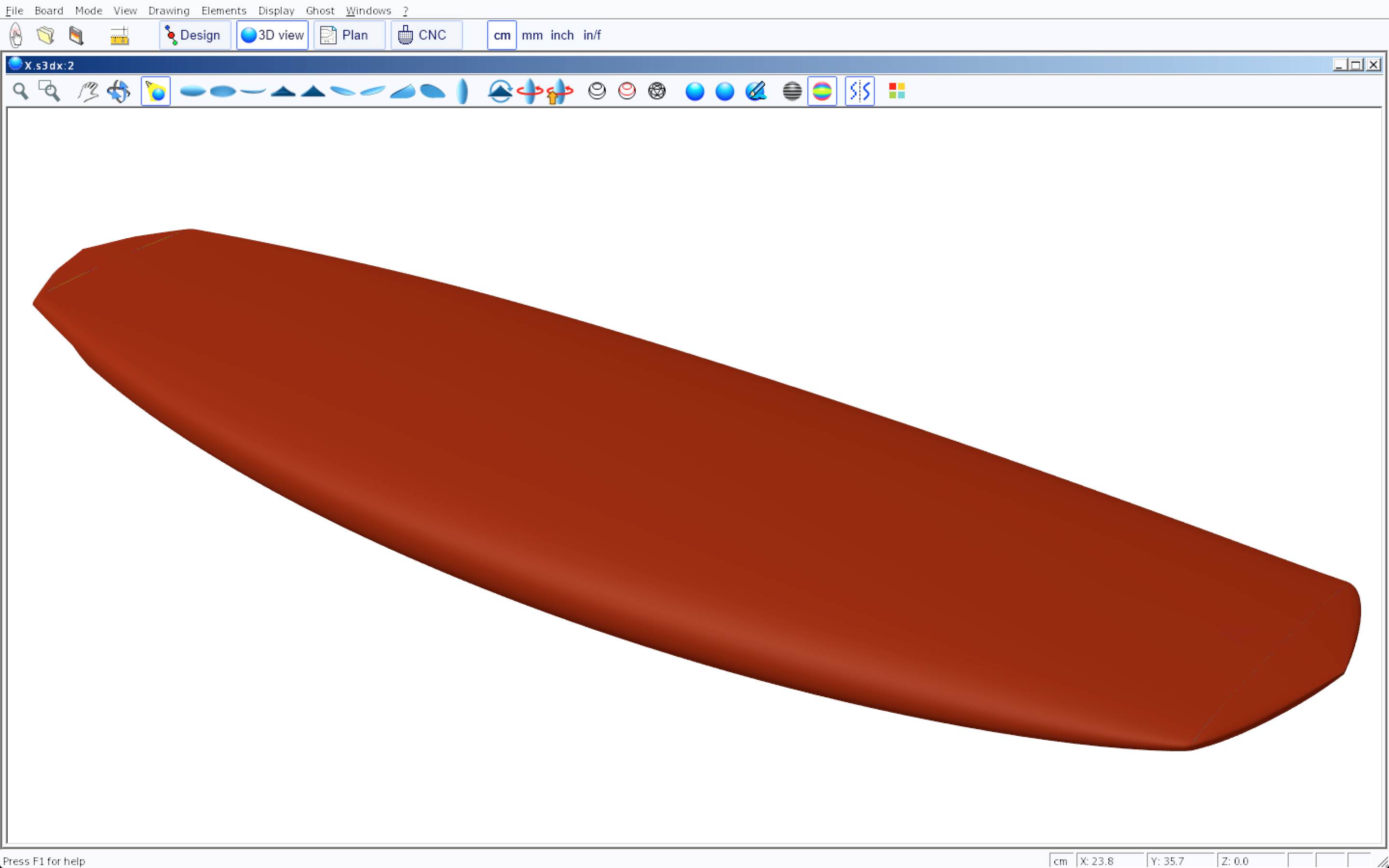Open the four-color squares palette icon

897,91
